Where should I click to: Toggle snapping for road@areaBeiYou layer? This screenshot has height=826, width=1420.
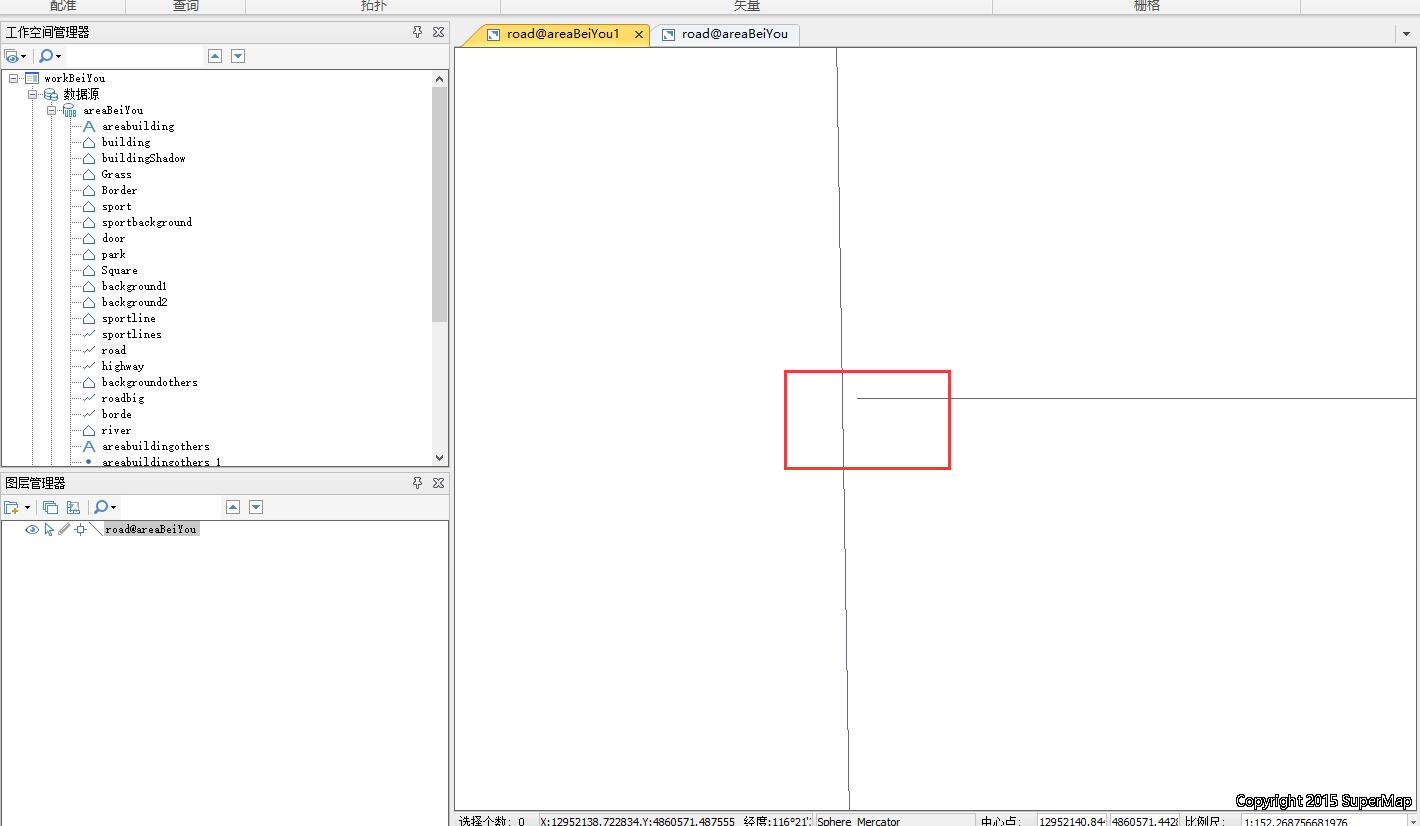(x=80, y=529)
